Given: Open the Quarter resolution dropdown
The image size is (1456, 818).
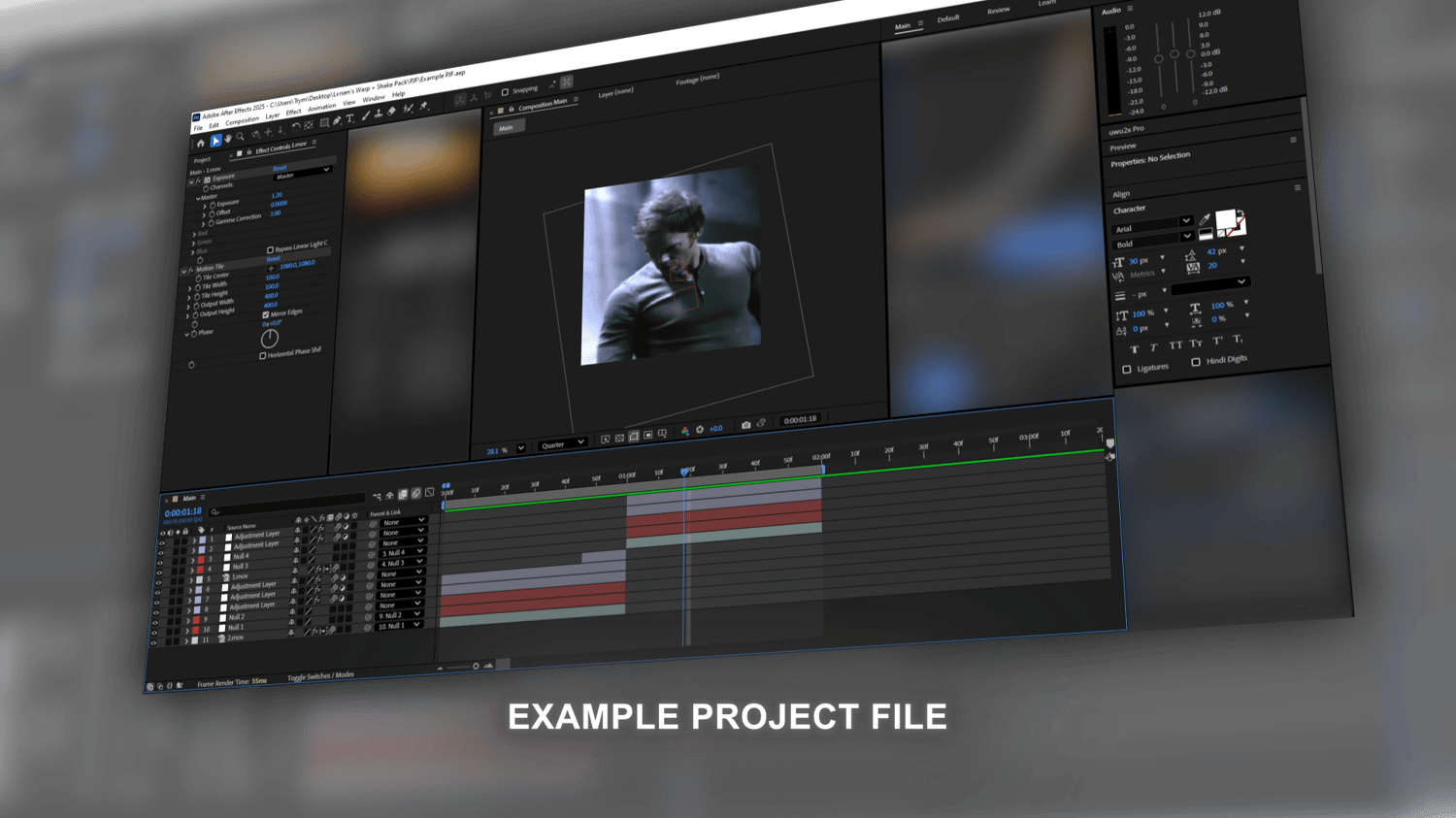Looking at the screenshot, I should 563,444.
